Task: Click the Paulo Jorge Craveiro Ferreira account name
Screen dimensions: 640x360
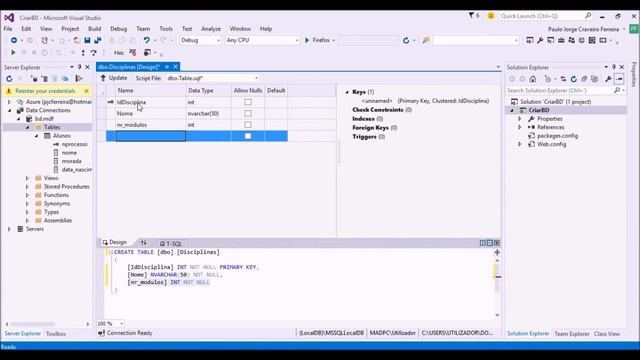Action: (583, 29)
